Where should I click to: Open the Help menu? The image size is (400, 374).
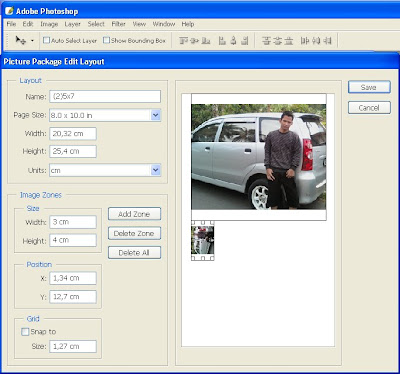point(188,24)
